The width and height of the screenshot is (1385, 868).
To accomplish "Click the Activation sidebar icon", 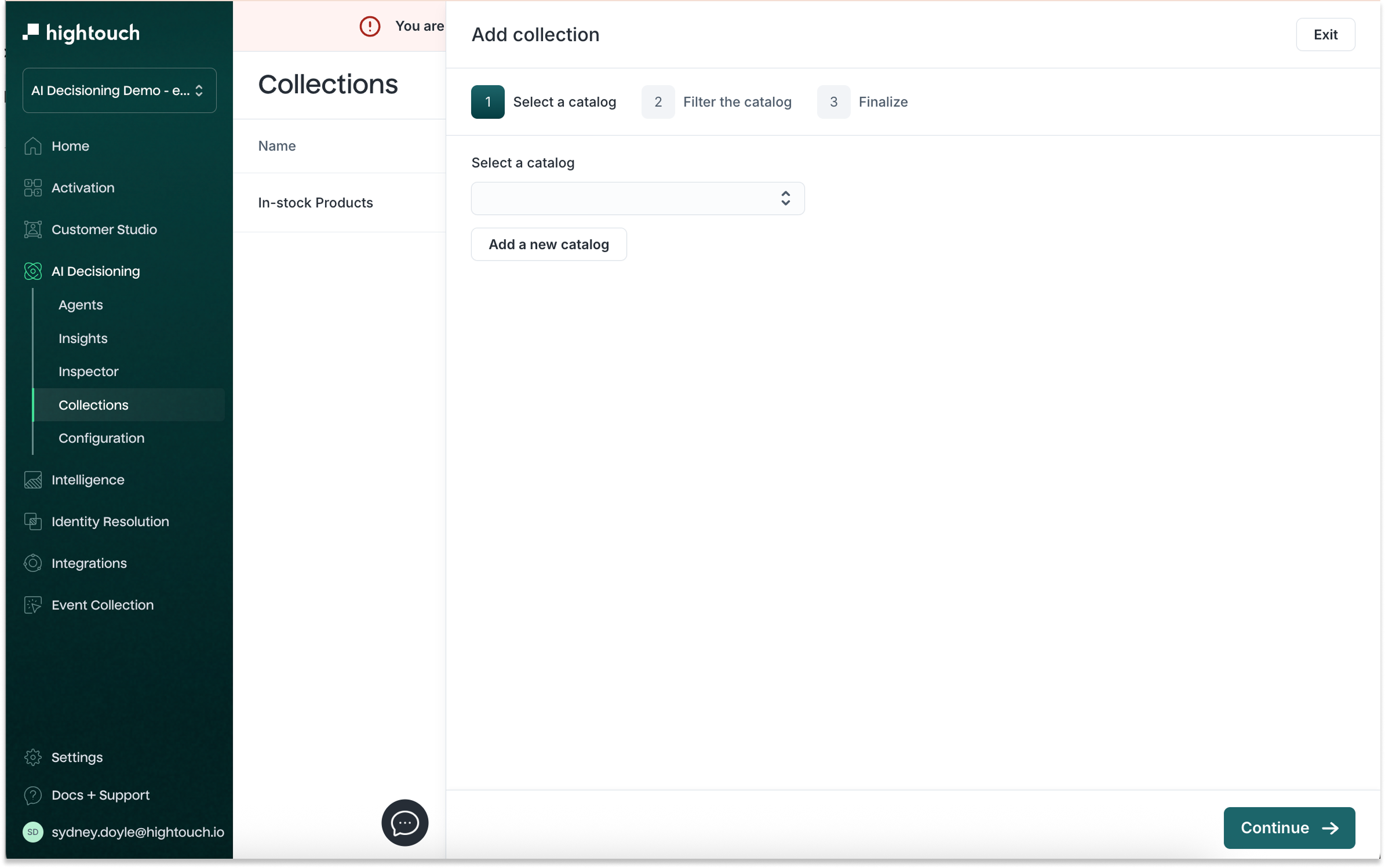I will (33, 188).
